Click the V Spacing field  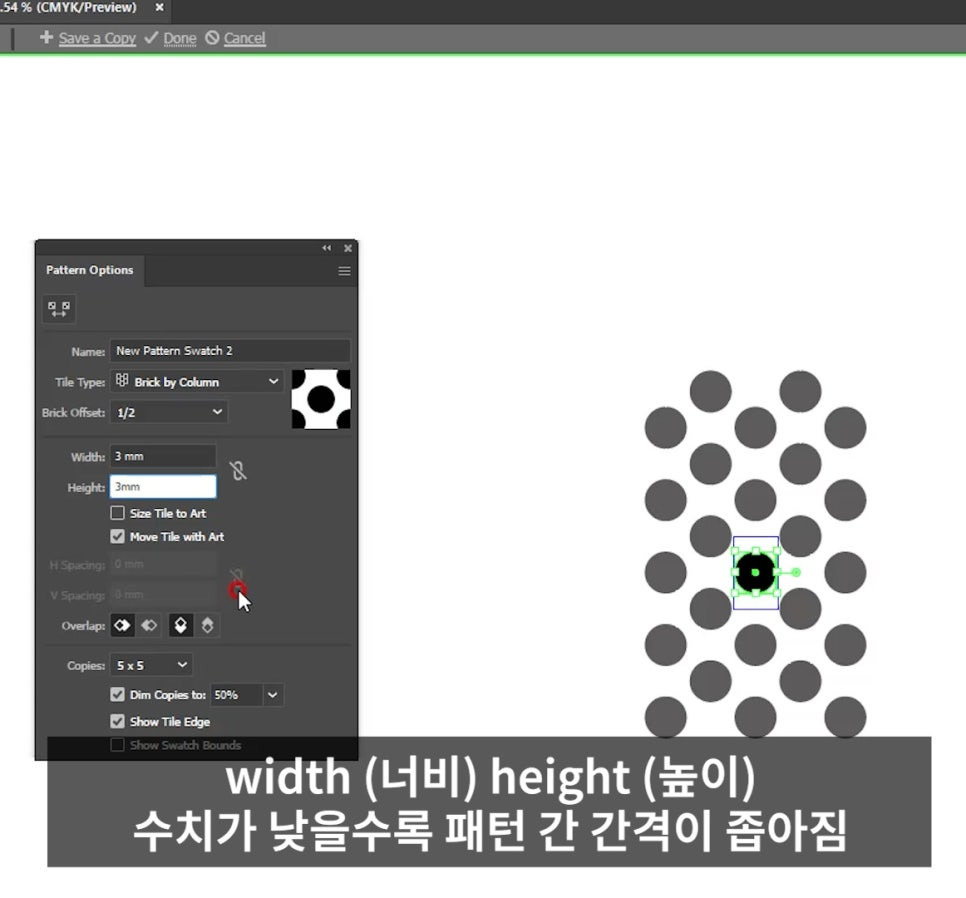click(163, 594)
